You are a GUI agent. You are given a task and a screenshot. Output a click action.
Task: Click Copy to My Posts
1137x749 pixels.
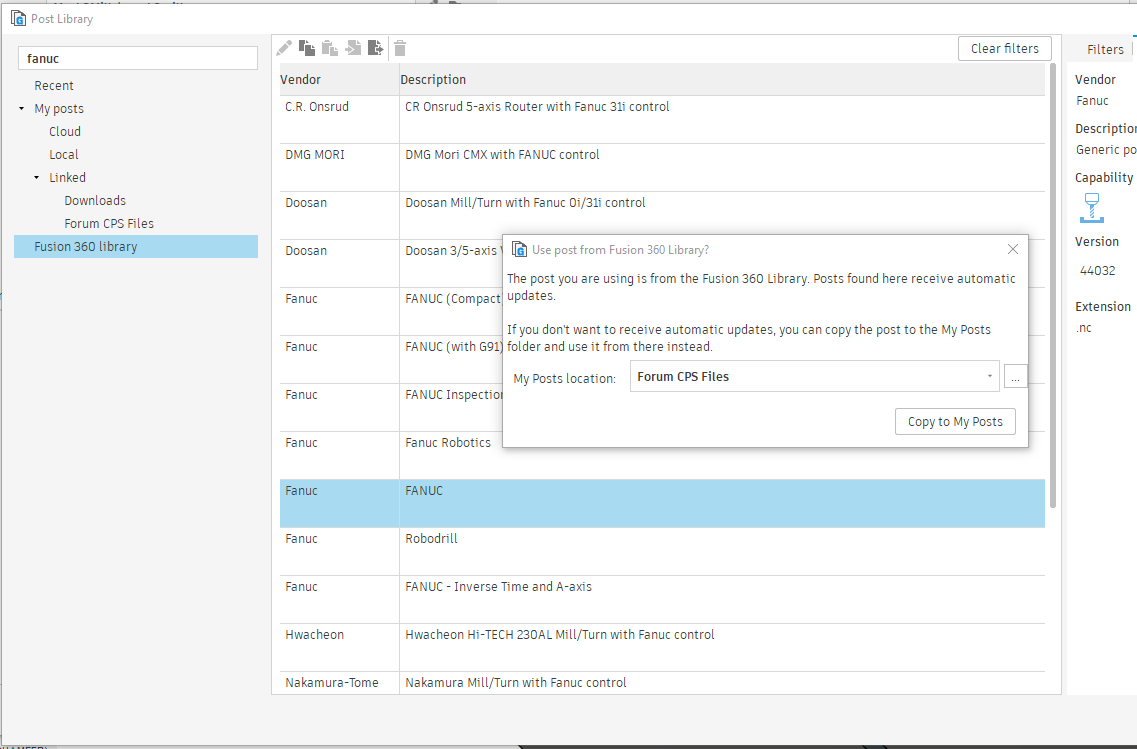click(954, 421)
